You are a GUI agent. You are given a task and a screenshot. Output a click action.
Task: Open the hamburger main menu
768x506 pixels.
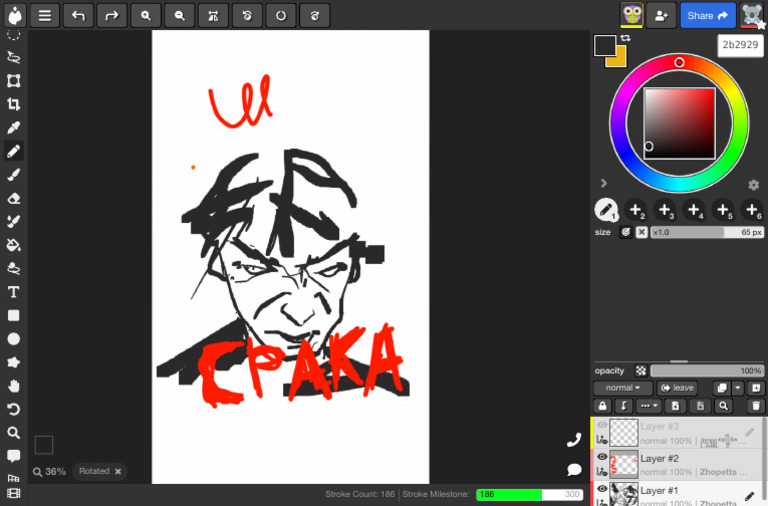pyautogui.click(x=45, y=16)
